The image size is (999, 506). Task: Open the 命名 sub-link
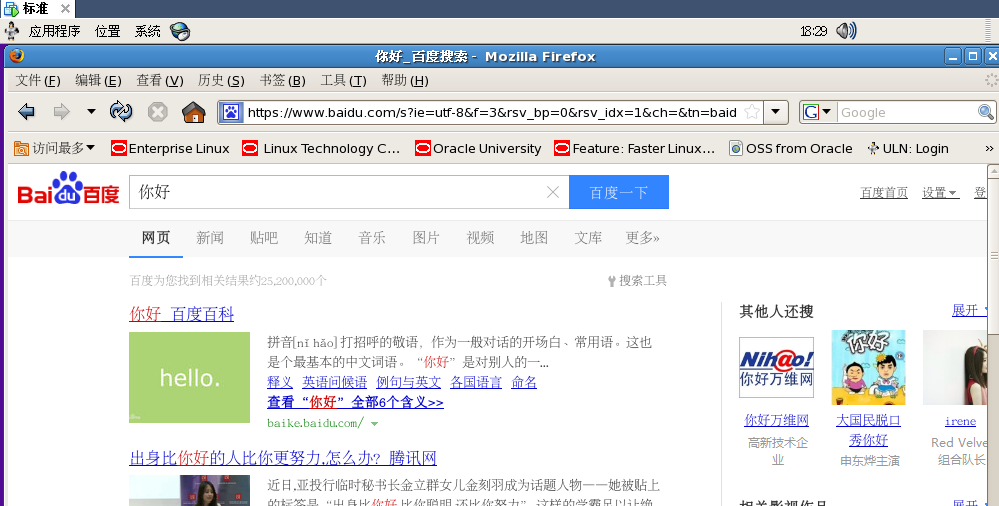524,382
